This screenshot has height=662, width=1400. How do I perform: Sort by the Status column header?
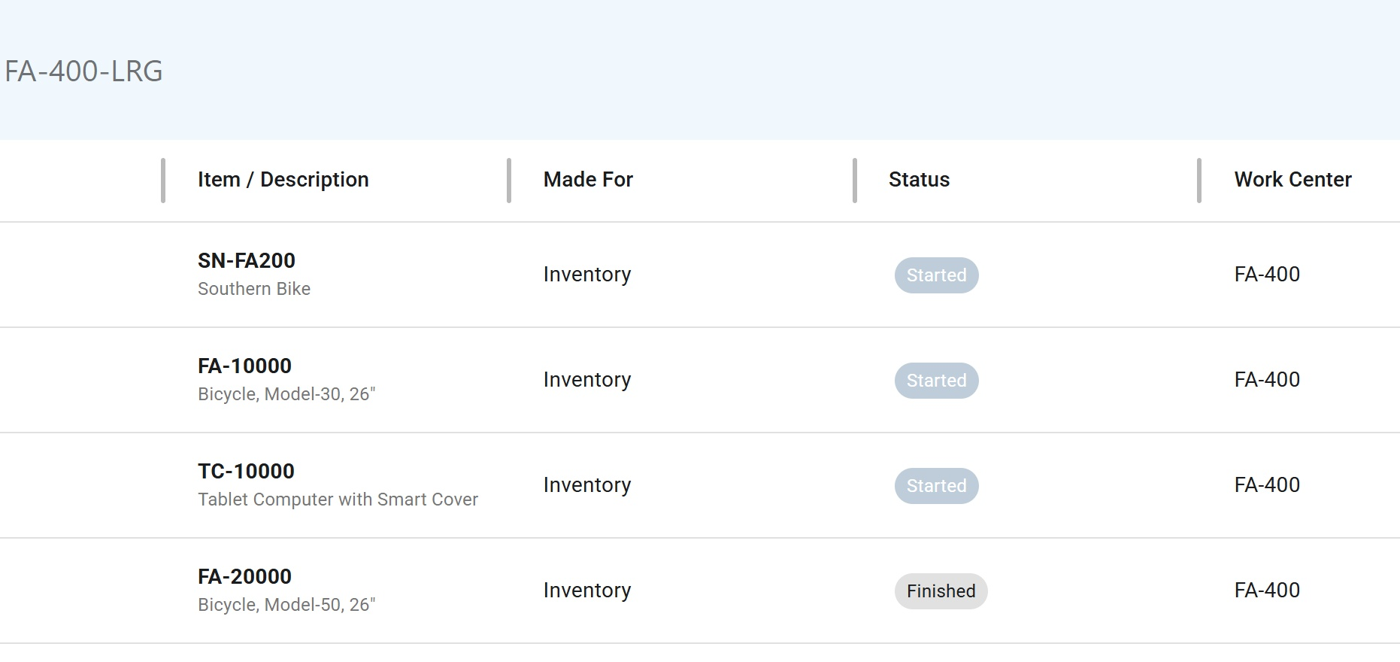[919, 180]
